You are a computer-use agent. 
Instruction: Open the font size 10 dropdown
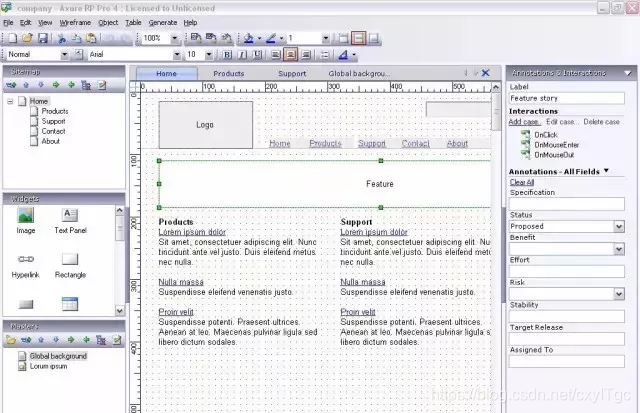[209, 54]
